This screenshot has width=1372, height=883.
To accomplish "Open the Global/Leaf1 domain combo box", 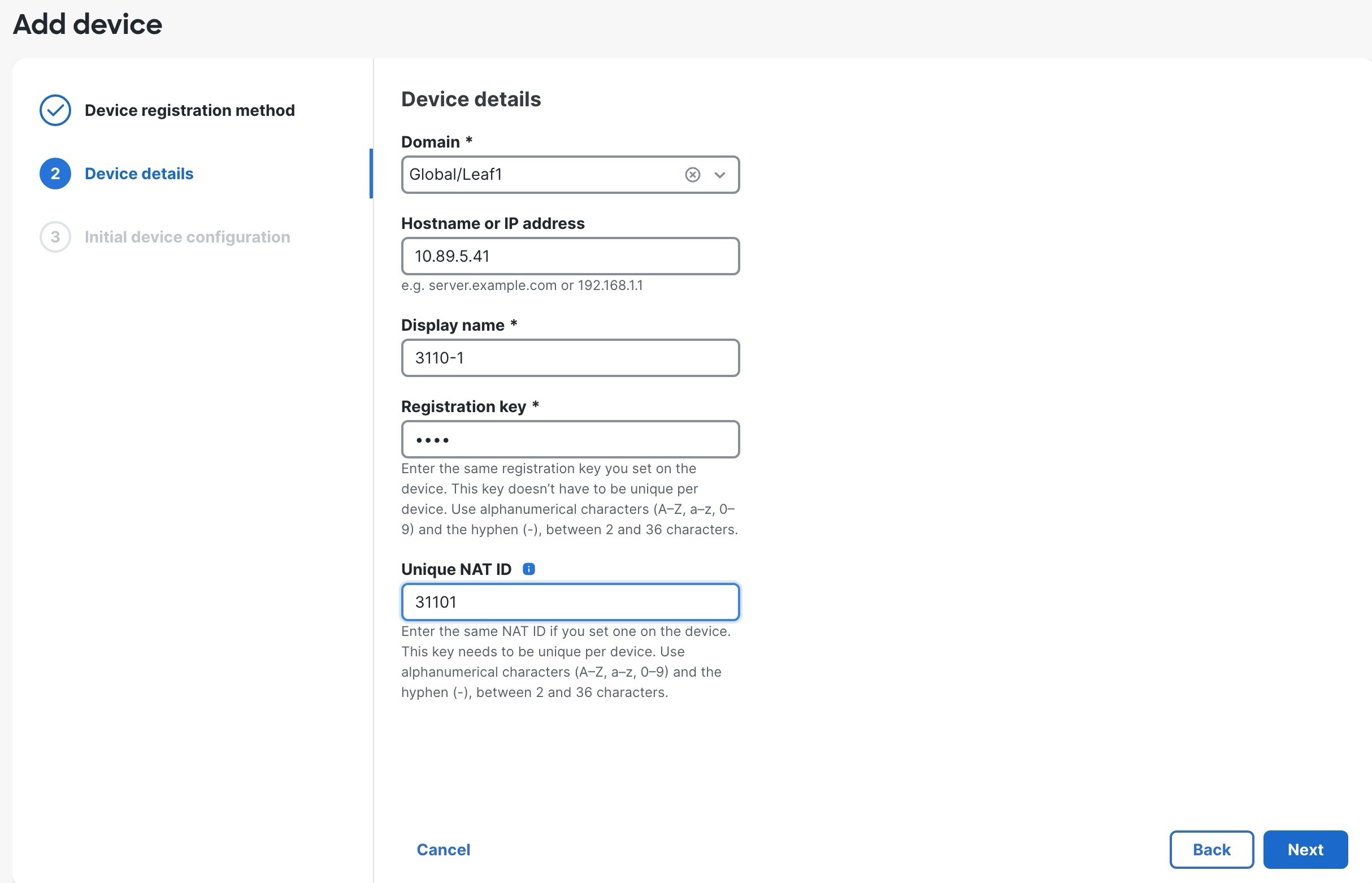I will (539, 175).
